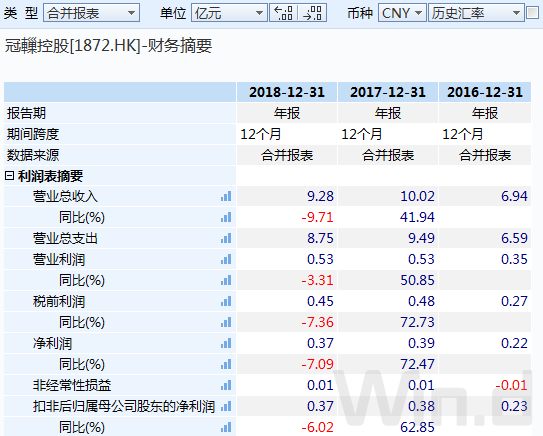The image size is (543, 436).
Task: Select the 2016-12-31 column header
Action: coord(485,92)
